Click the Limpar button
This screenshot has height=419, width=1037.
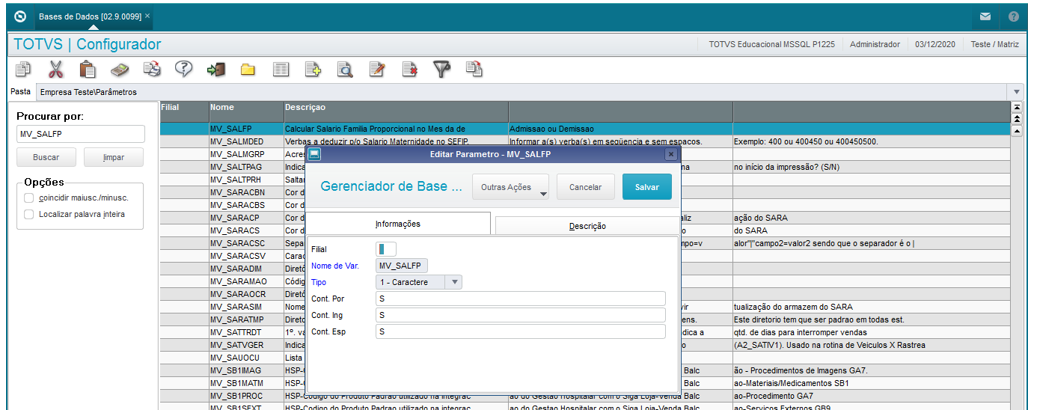113,158
